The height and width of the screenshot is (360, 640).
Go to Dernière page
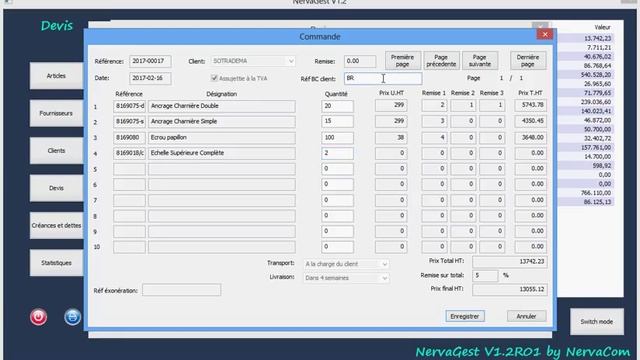528,61
